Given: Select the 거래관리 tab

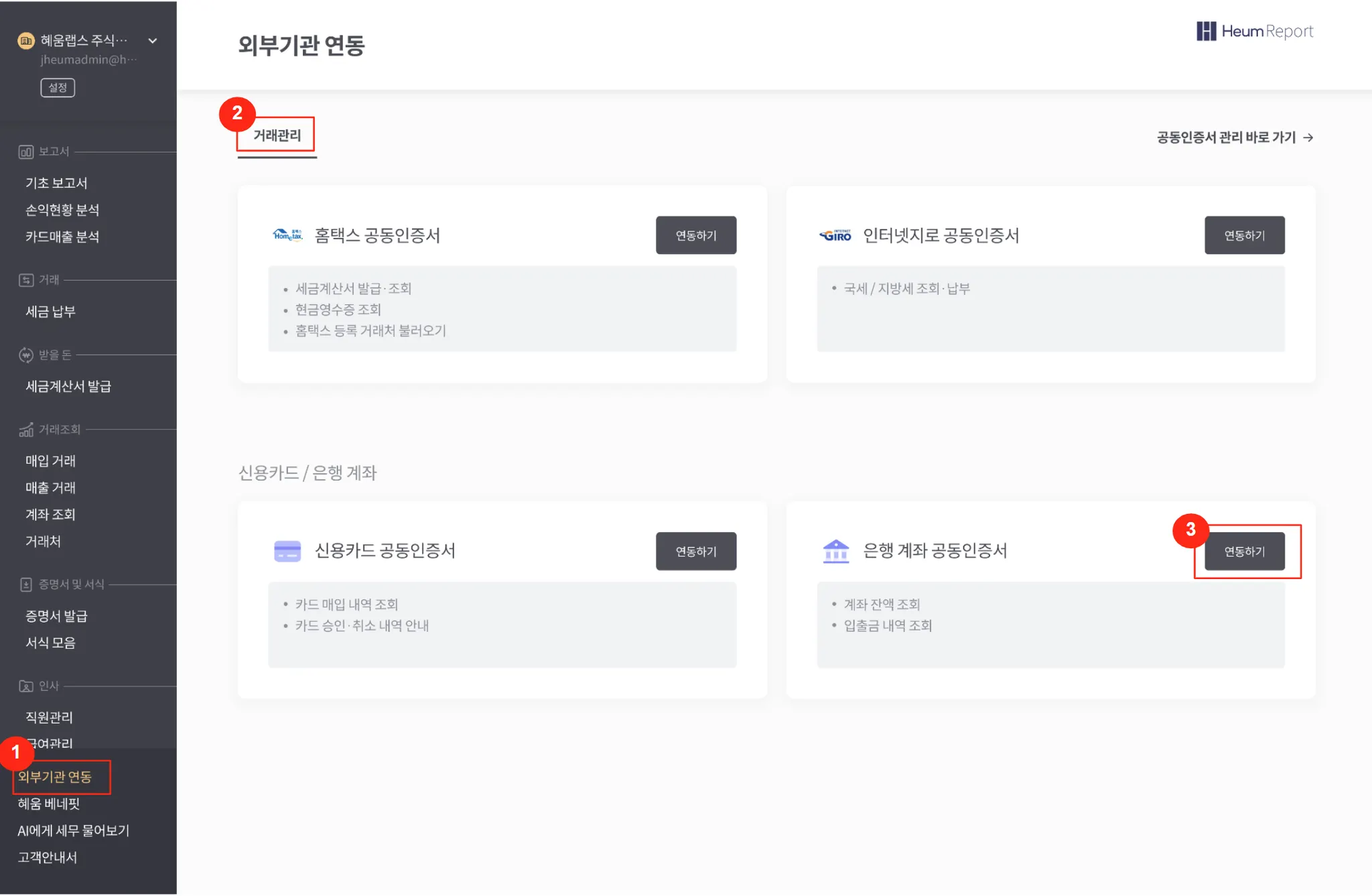Looking at the screenshot, I should (277, 136).
